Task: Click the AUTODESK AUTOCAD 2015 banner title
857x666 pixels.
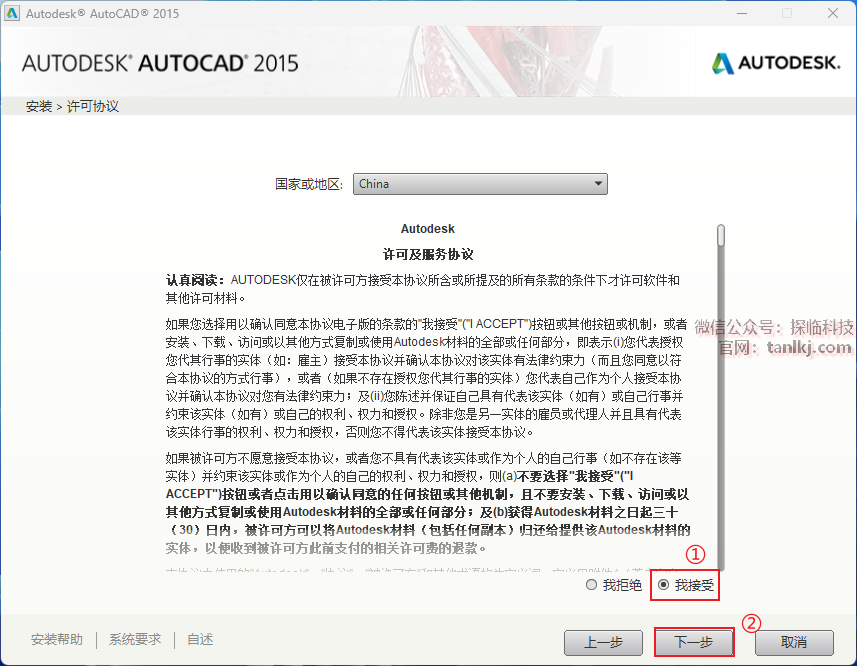Action: (x=160, y=63)
